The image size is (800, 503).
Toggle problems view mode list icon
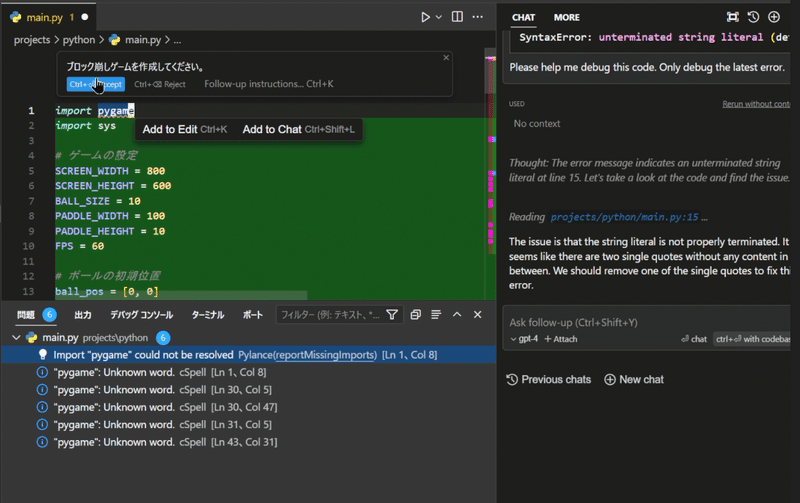point(436,315)
